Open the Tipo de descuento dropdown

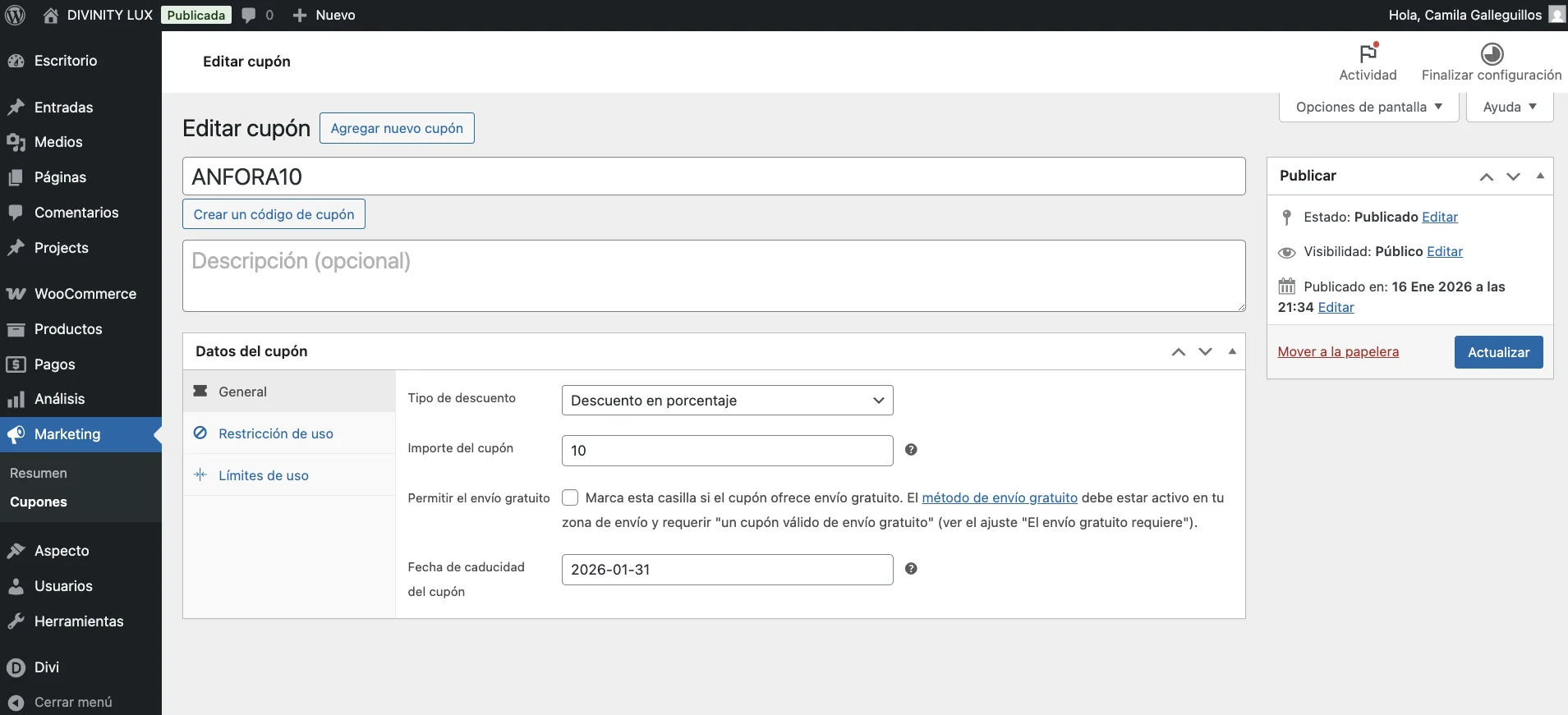tap(727, 401)
